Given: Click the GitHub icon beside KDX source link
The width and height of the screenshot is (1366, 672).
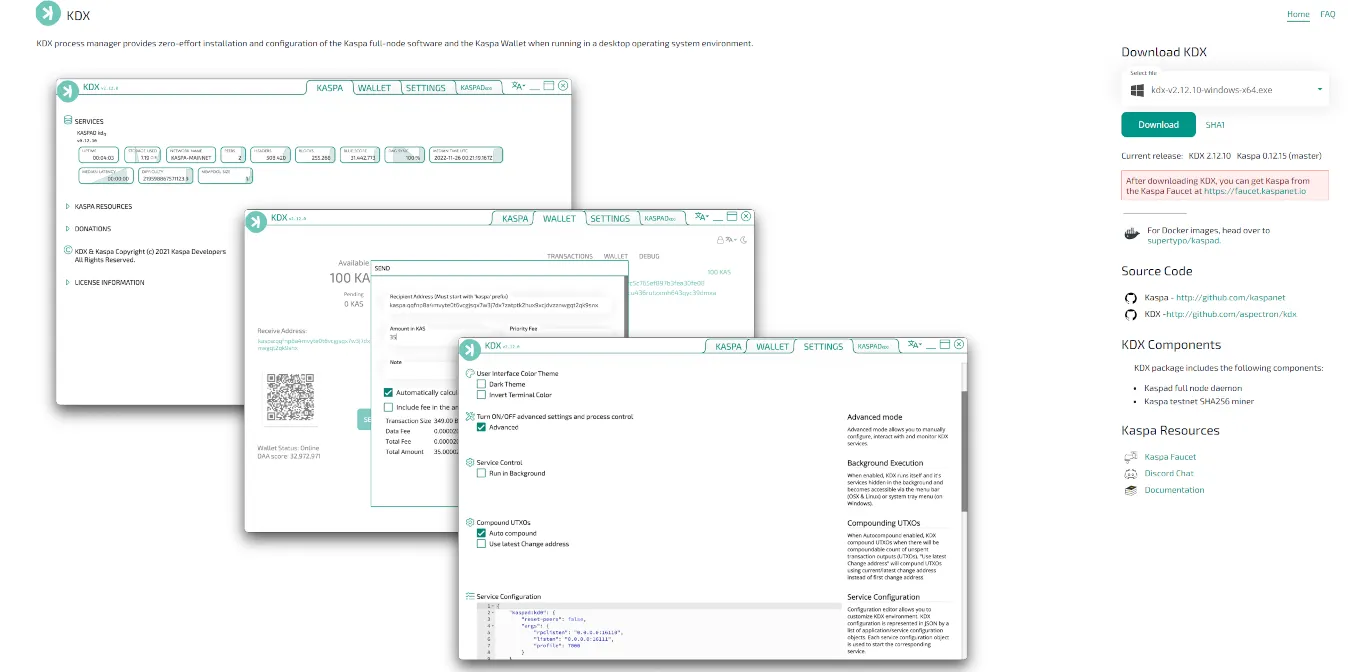Looking at the screenshot, I should pyautogui.click(x=1131, y=314).
